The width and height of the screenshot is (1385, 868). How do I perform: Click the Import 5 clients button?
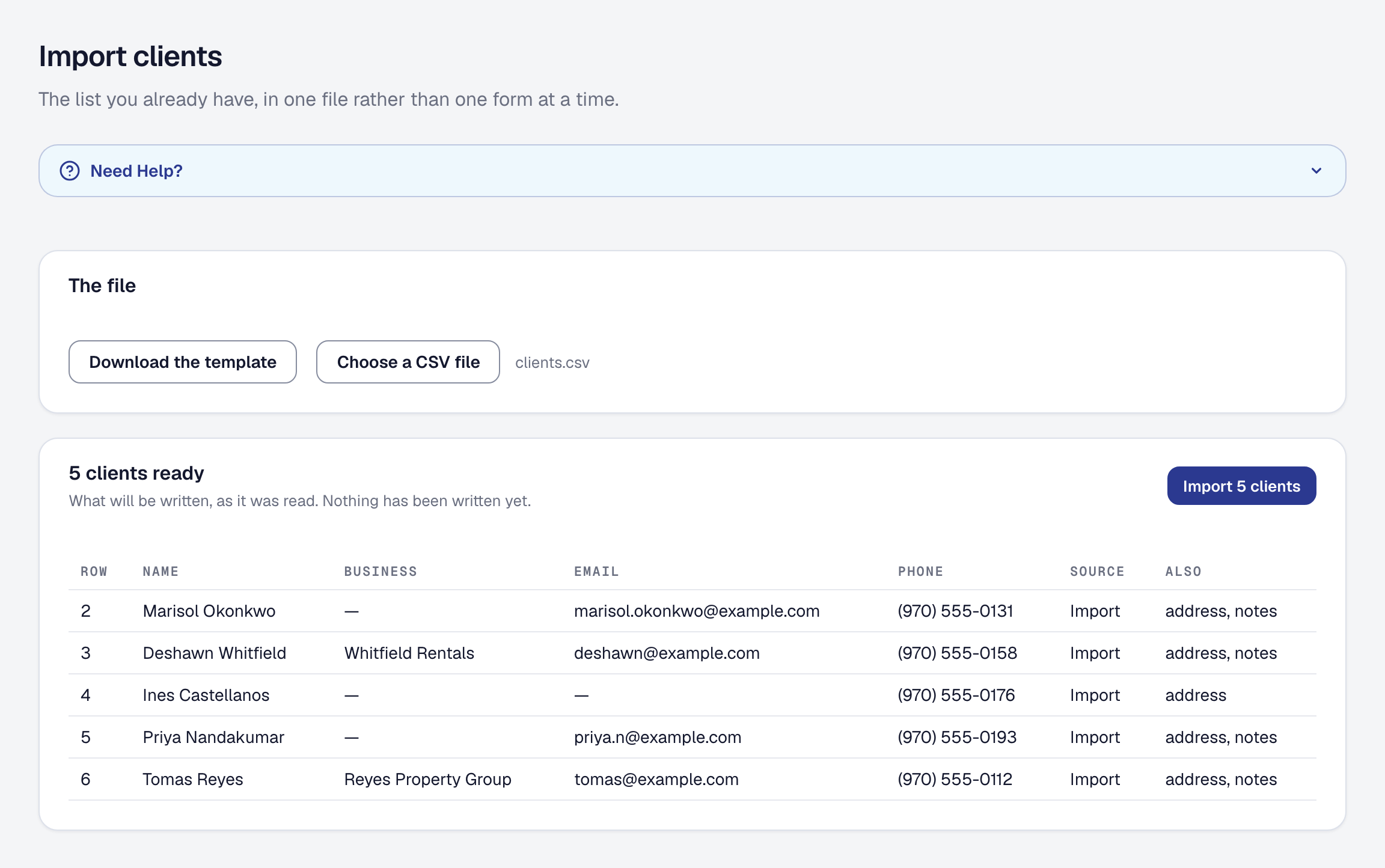pyautogui.click(x=1241, y=486)
